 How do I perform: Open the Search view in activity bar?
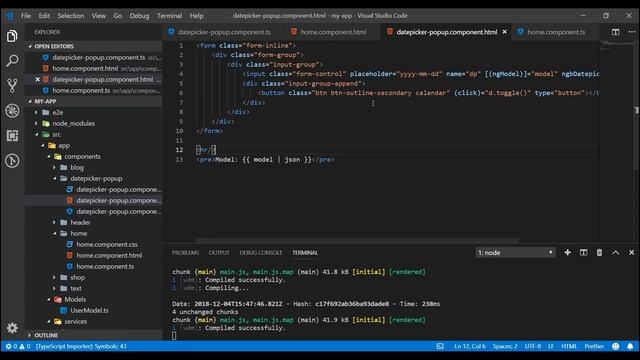click(12, 61)
